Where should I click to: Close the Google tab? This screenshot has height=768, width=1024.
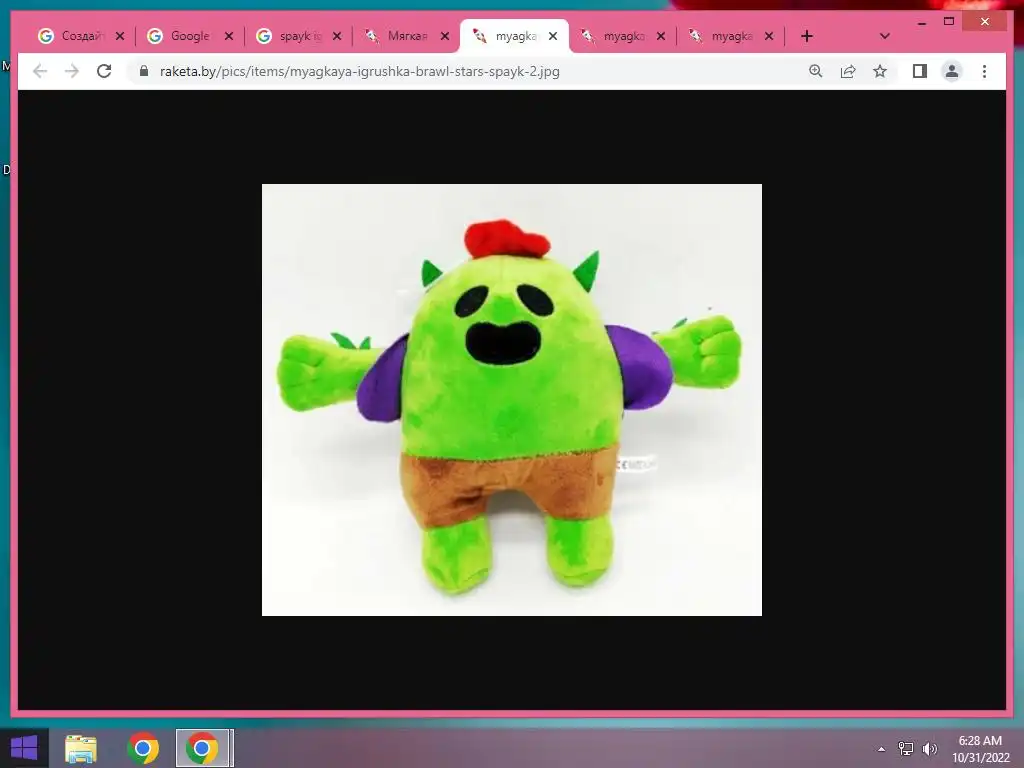coord(229,36)
